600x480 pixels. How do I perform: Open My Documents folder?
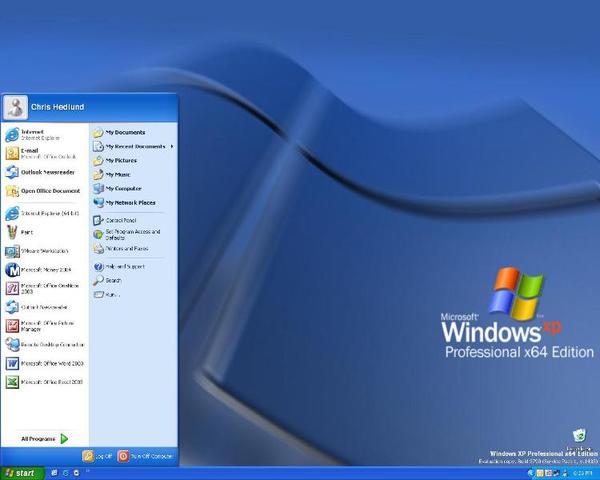coord(133,132)
